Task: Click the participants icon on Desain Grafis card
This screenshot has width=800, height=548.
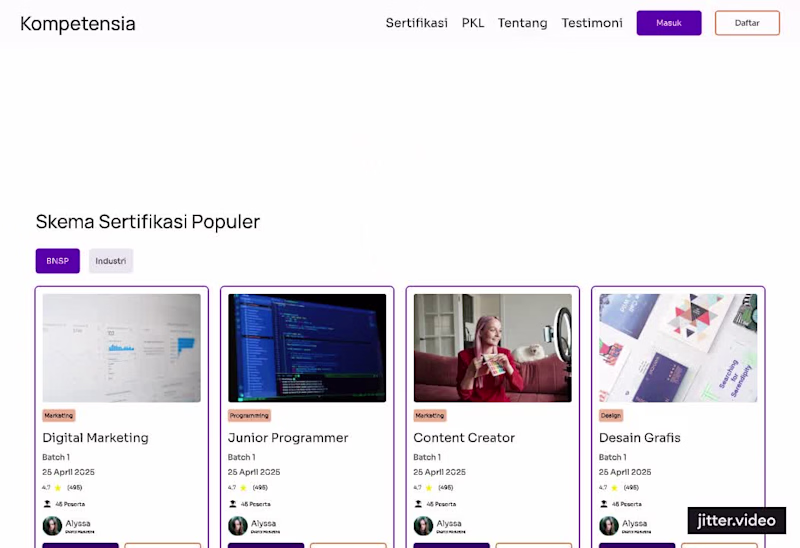Action: click(x=604, y=504)
